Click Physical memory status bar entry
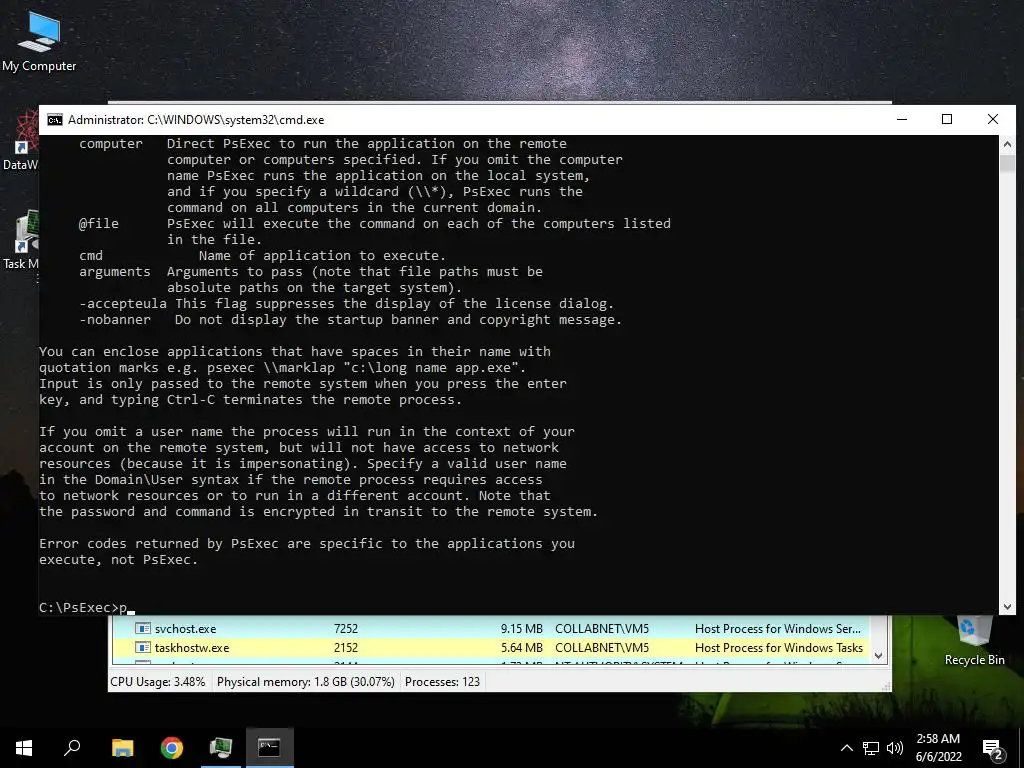1024x768 pixels. click(306, 682)
